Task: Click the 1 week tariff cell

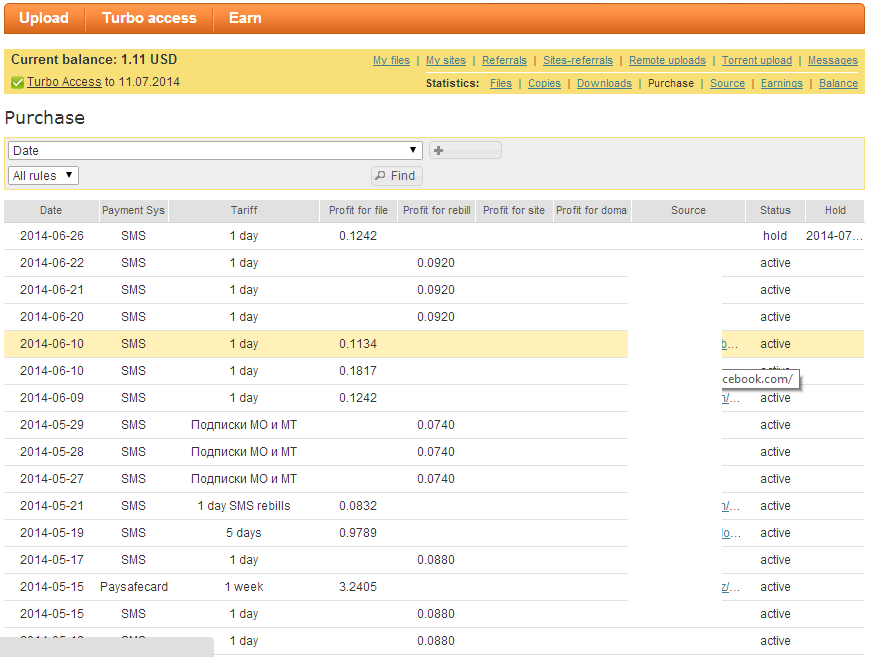Action: point(244,587)
